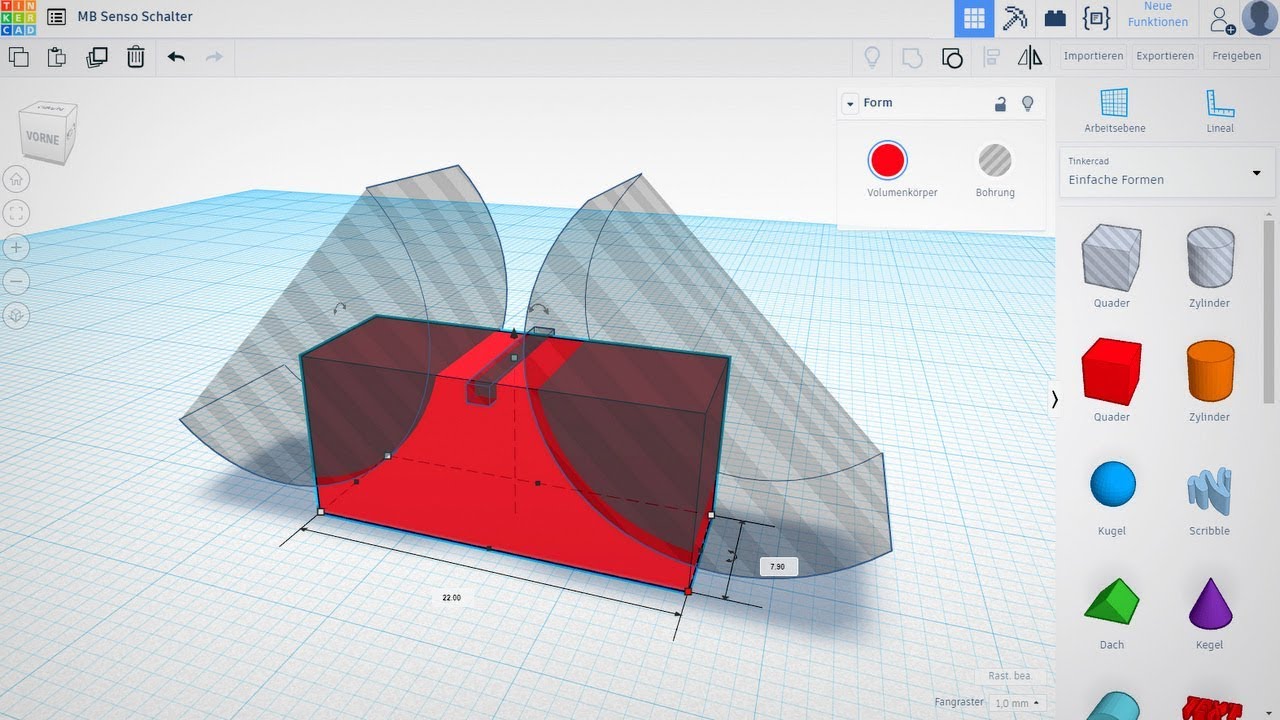Zoom out the viewport

tap(17, 281)
